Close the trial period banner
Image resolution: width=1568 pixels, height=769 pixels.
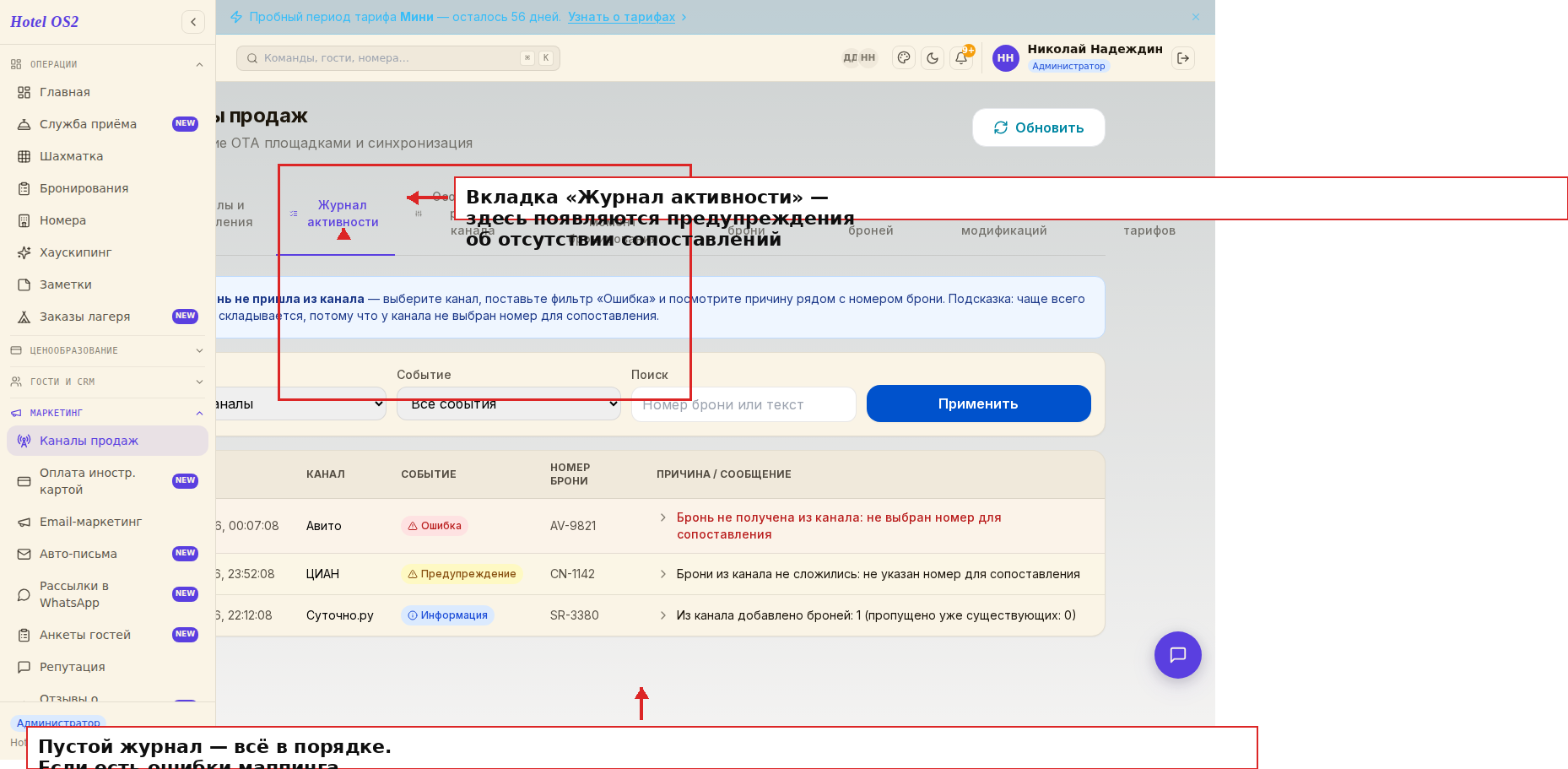1196,17
